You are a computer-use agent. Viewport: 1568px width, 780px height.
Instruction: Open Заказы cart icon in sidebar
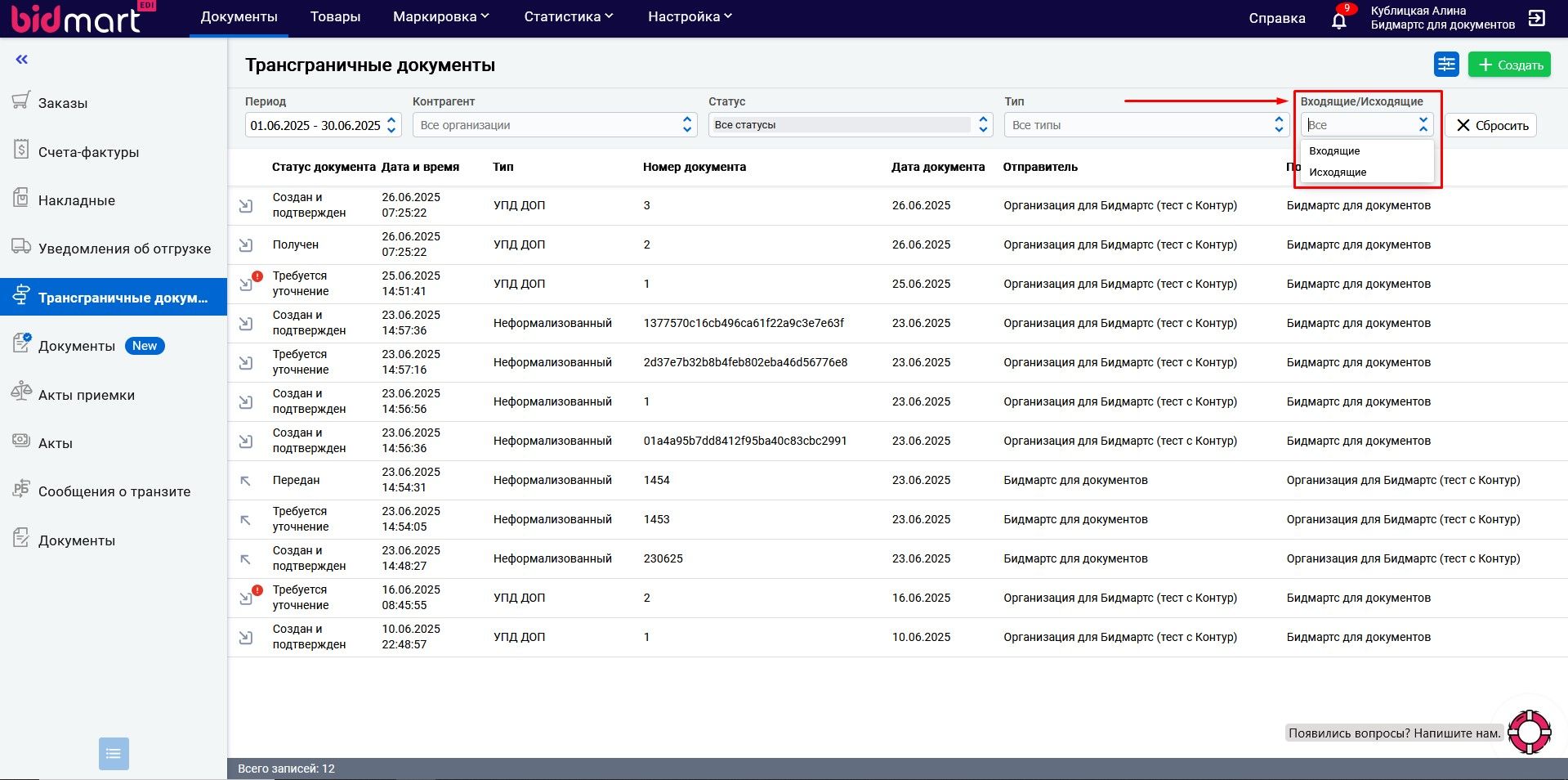[x=21, y=101]
